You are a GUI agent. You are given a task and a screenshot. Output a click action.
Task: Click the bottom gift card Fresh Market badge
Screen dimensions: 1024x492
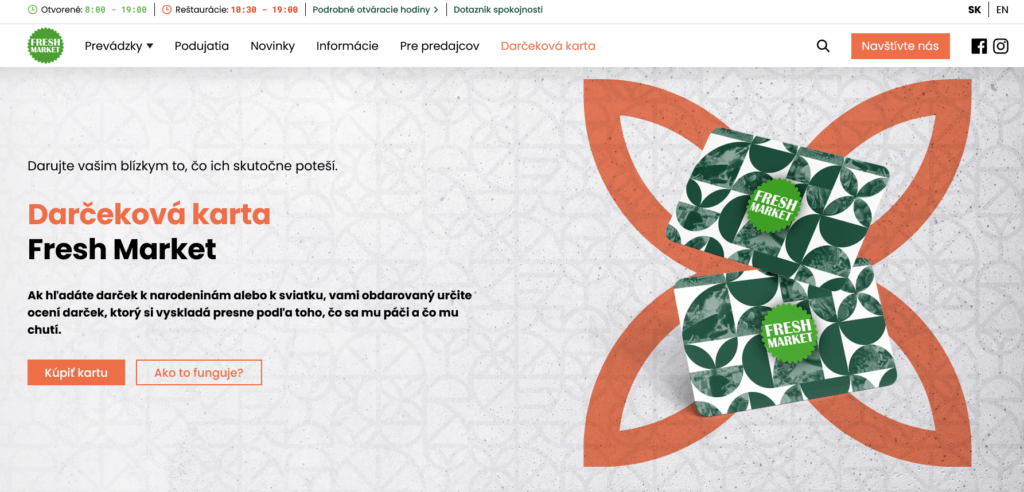pos(790,332)
